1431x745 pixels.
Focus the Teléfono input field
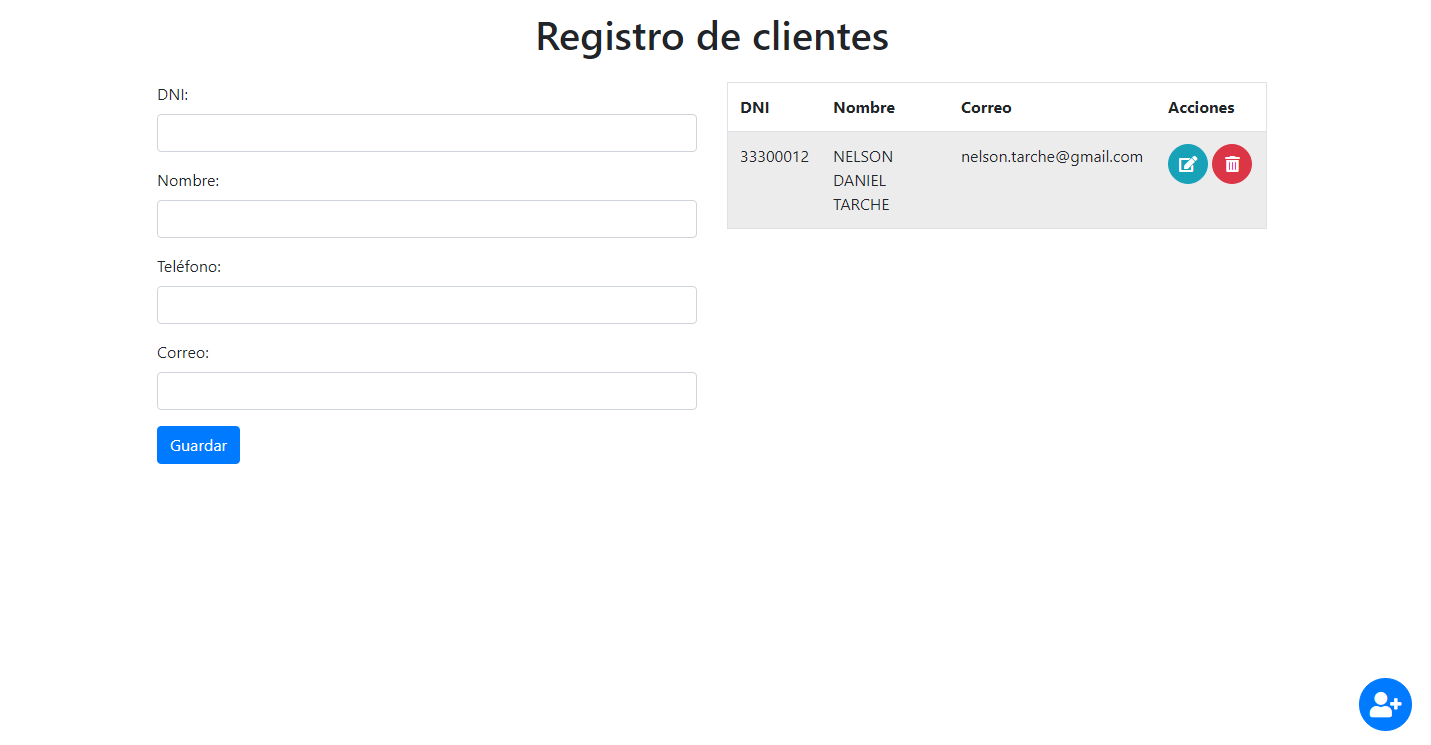pyautogui.click(x=427, y=305)
